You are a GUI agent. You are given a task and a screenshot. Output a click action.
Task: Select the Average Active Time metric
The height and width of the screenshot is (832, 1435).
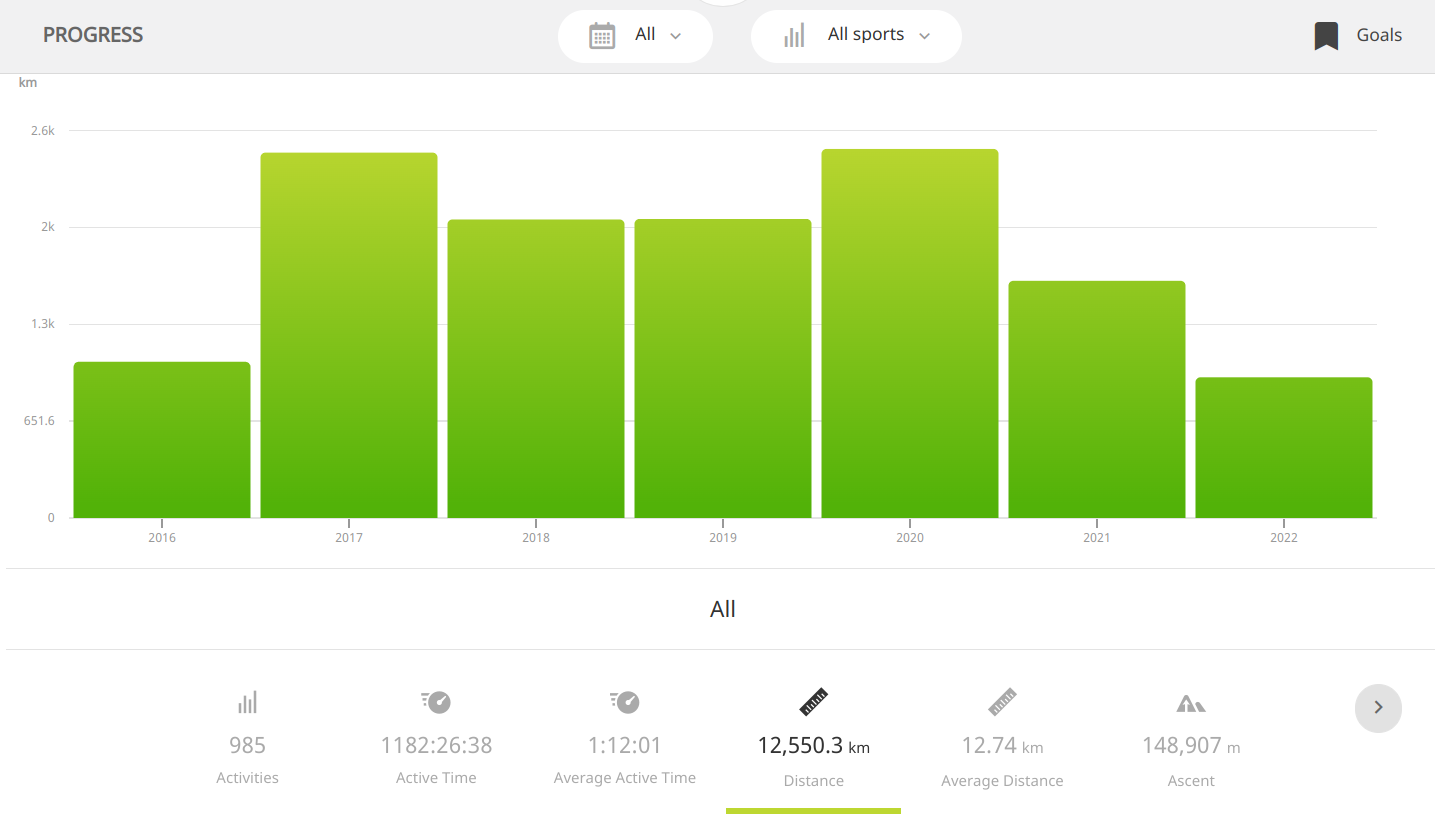(625, 738)
